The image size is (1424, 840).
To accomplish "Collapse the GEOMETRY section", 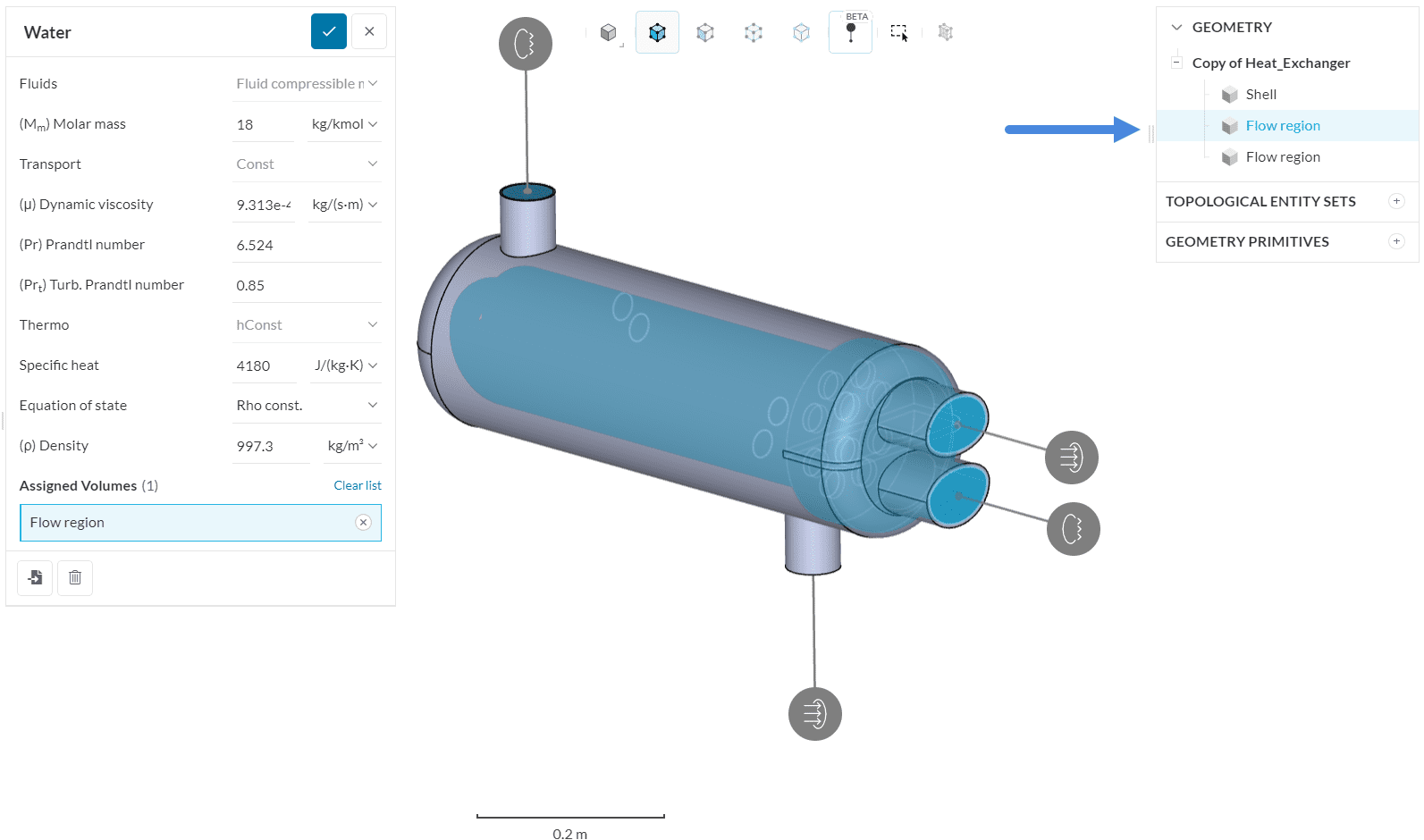I will (x=1176, y=28).
